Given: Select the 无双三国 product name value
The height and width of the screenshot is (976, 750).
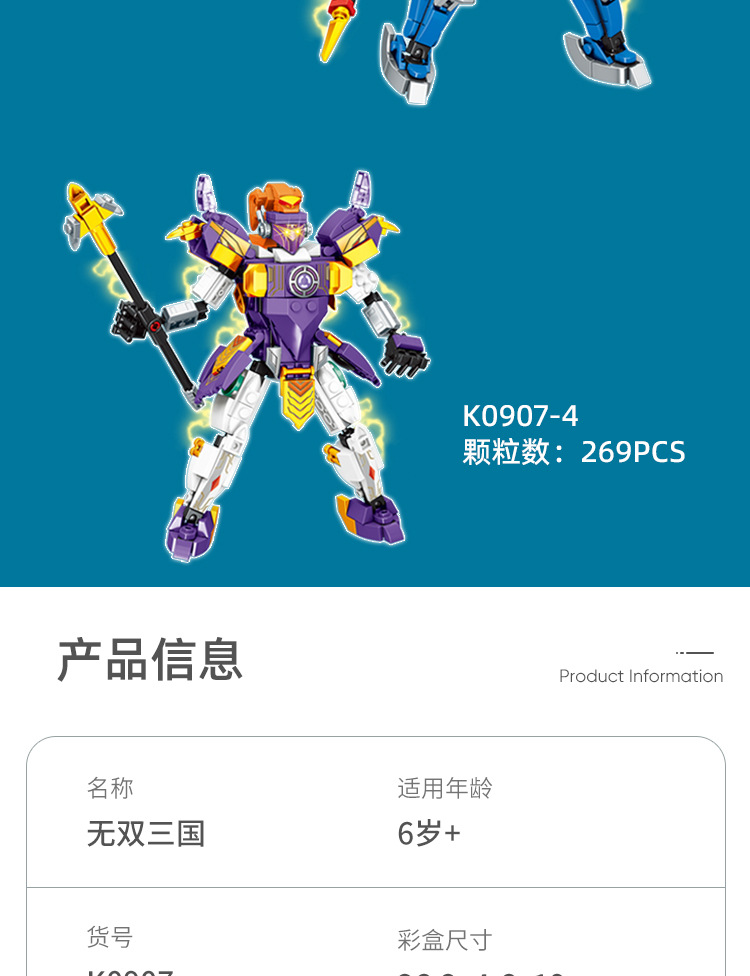Looking at the screenshot, I should pyautogui.click(x=146, y=833).
